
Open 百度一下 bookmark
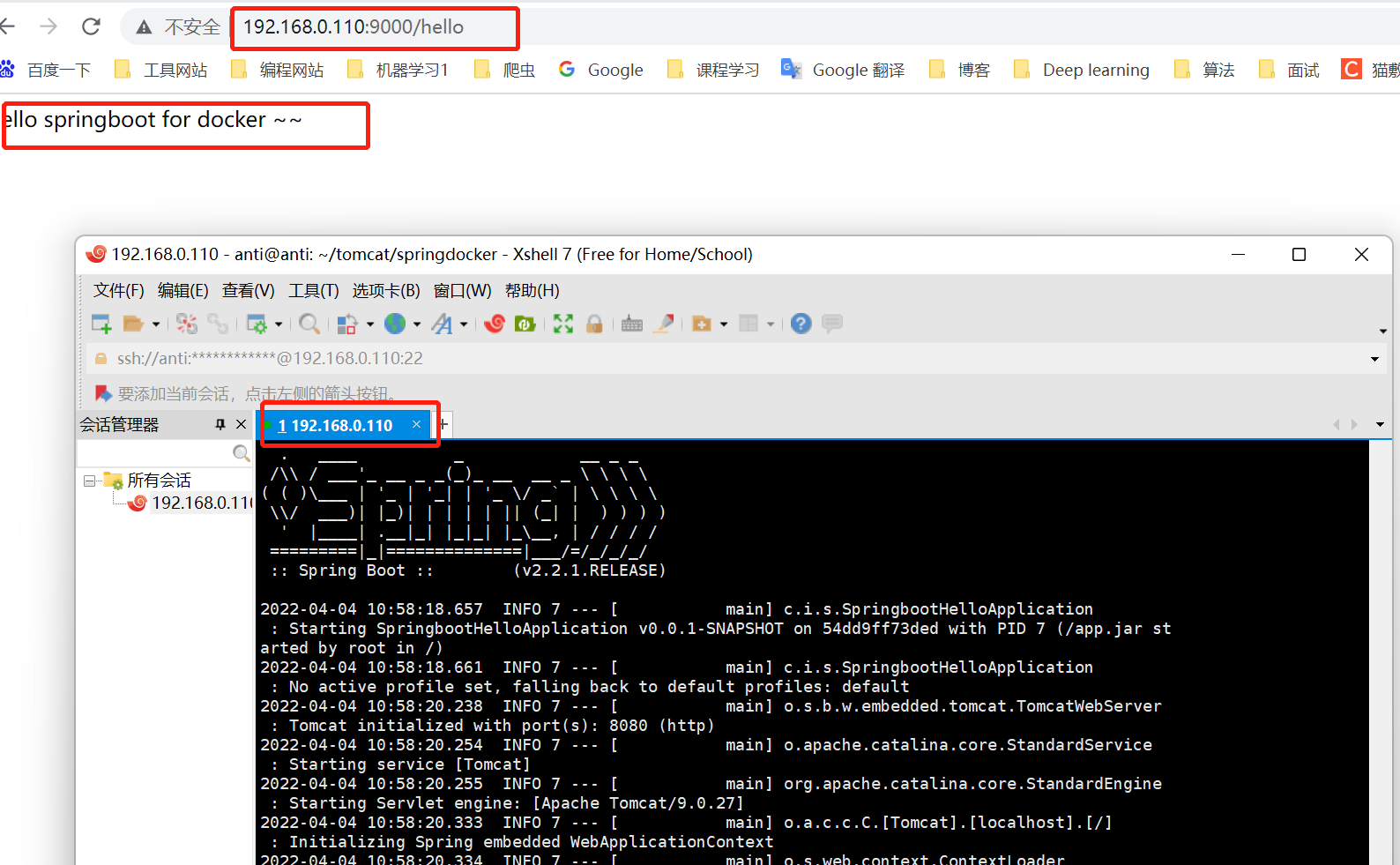[x=46, y=70]
